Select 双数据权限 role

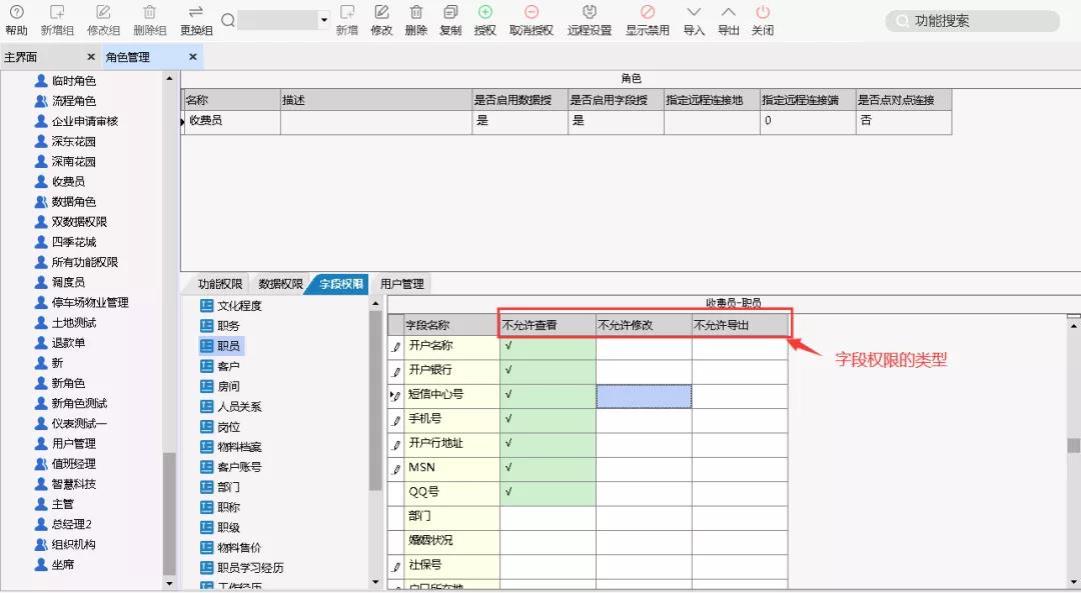click(79, 221)
